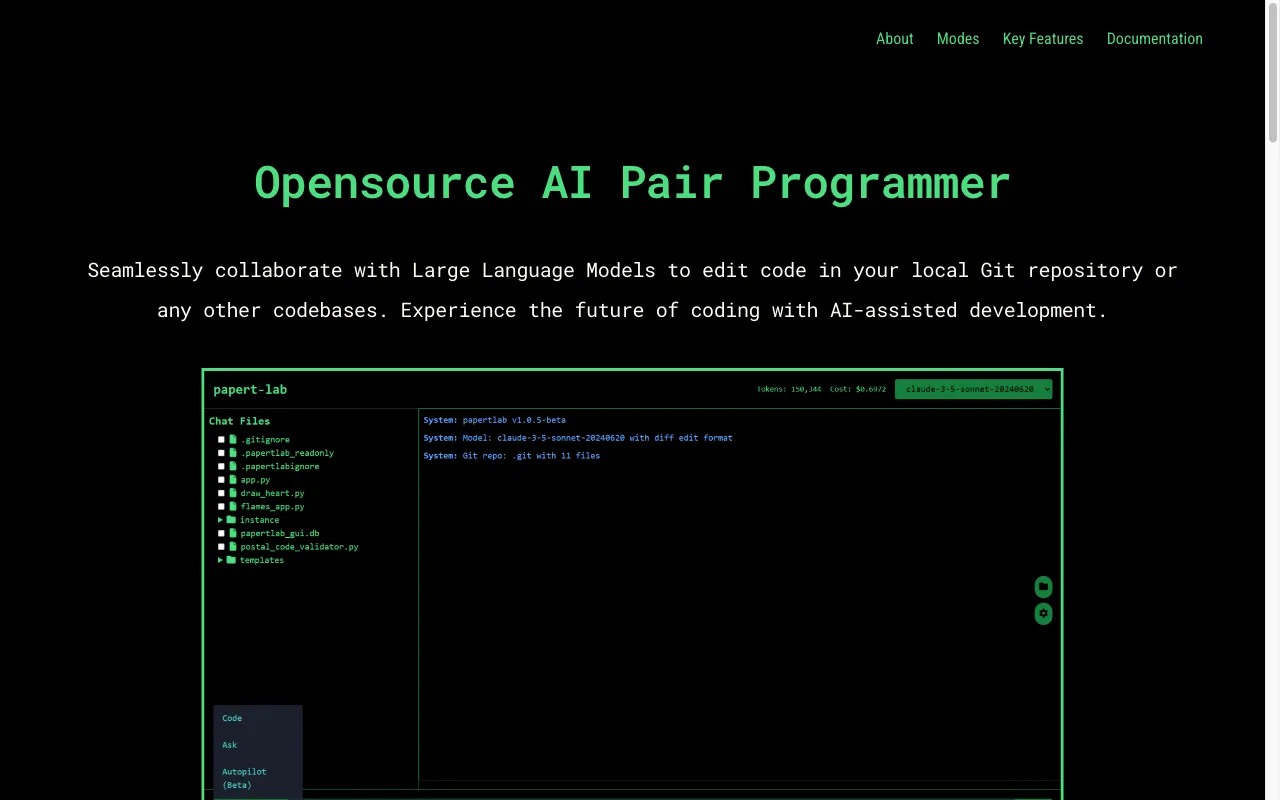Tick the .papertlabignore checkbox
Viewport: 1280px width, 800px height.
tap(222, 467)
